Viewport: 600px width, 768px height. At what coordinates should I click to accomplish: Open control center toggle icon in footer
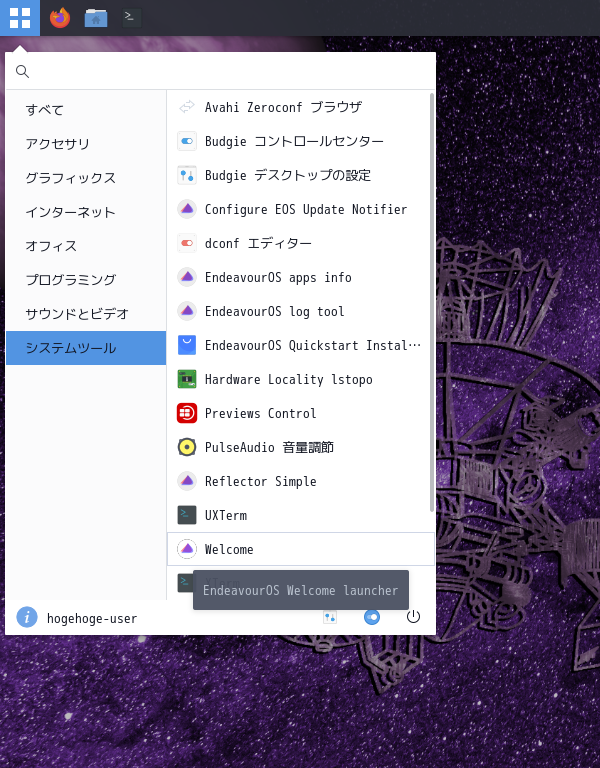pyautogui.click(x=372, y=617)
